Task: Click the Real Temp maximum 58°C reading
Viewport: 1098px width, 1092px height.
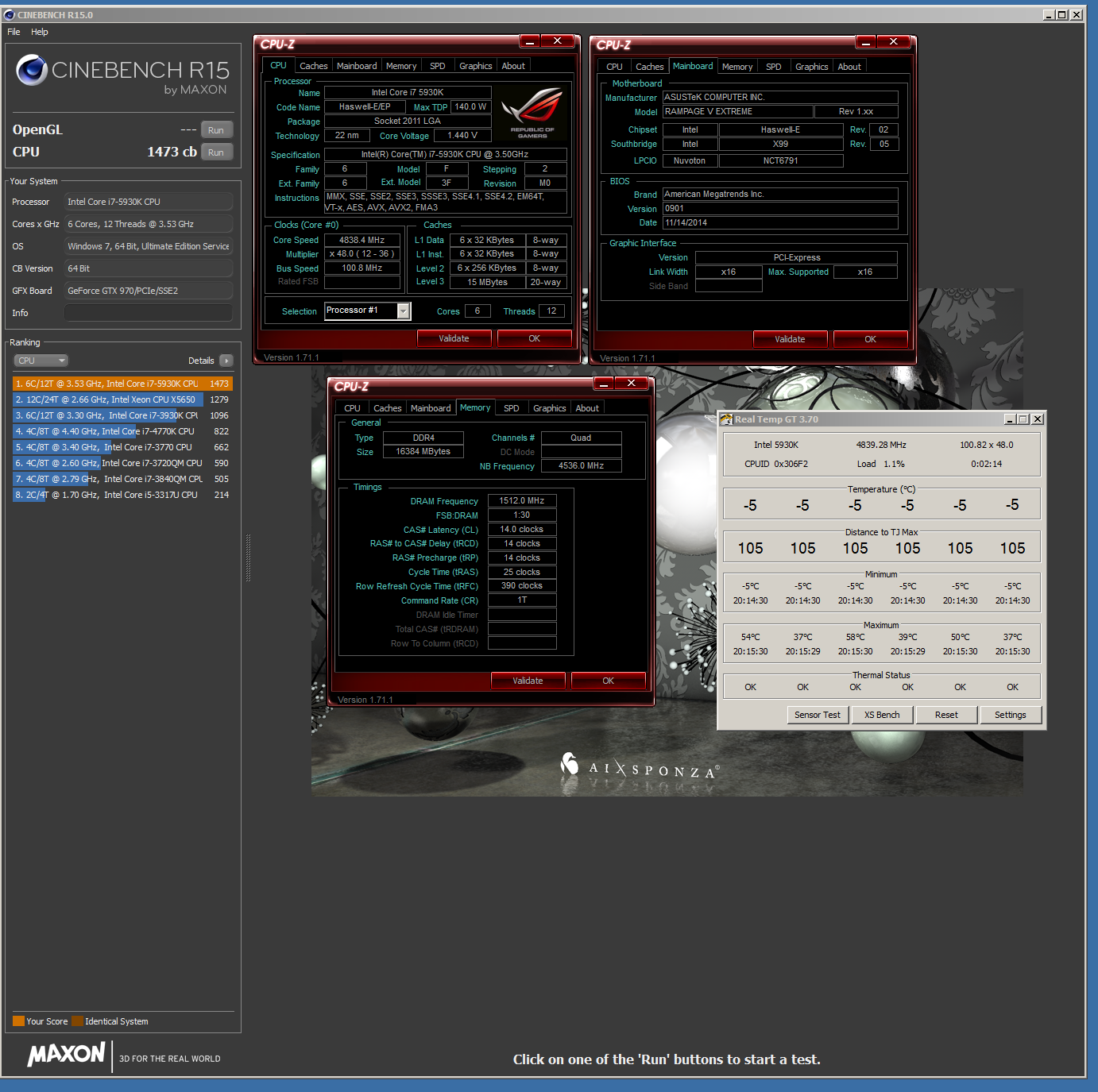Action: tap(855, 637)
